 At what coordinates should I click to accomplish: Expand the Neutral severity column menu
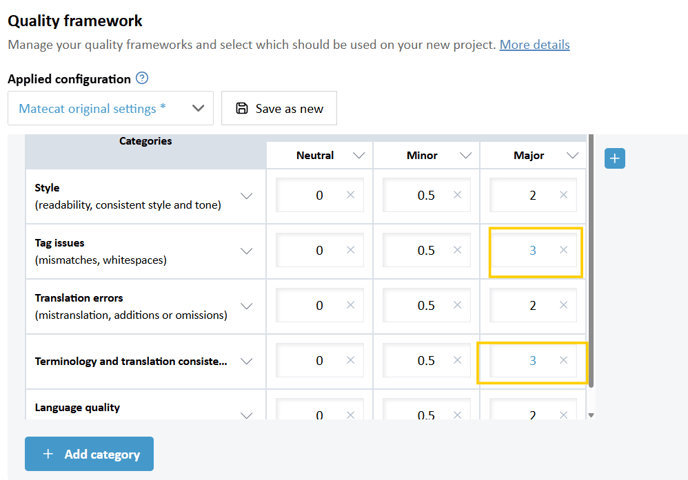coord(359,155)
